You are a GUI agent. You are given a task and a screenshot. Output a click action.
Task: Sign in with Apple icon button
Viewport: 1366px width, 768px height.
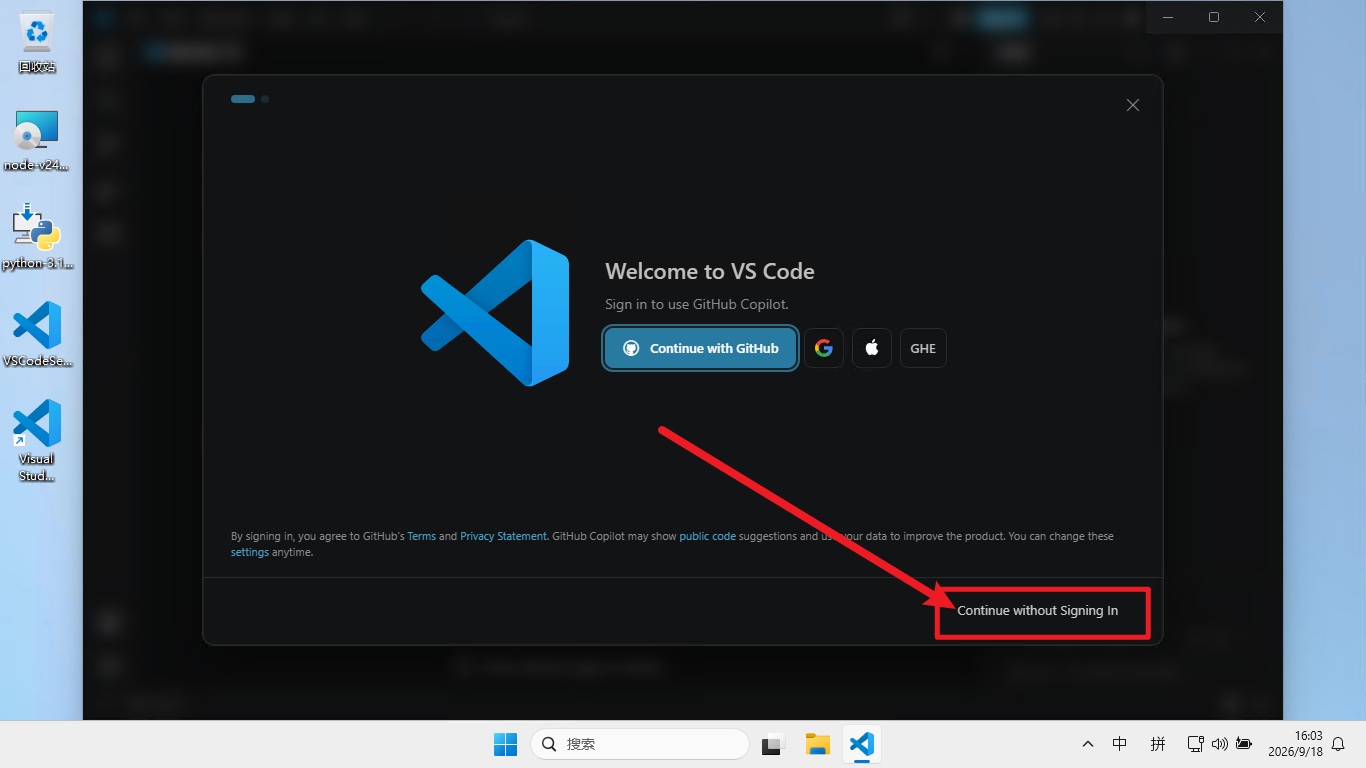coord(872,348)
